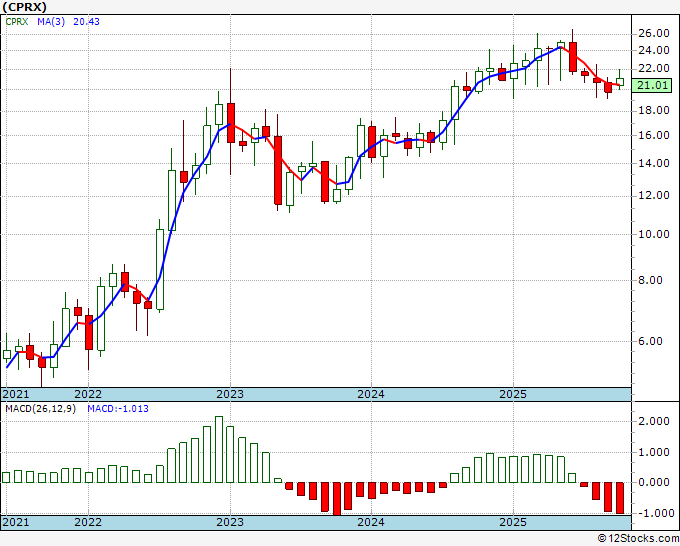Select 2025 on the MACD panel time axis
This screenshot has width=680, height=546.
click(513, 522)
